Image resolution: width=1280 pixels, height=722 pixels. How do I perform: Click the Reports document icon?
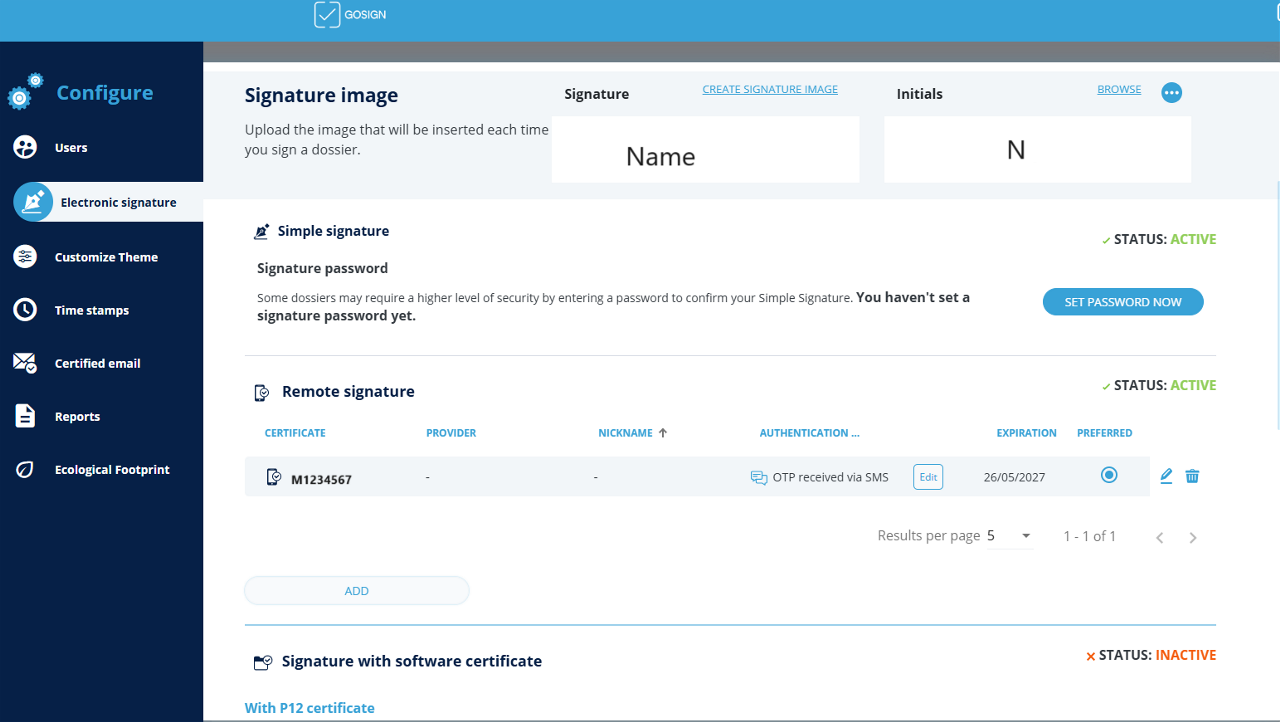[x=25, y=416]
